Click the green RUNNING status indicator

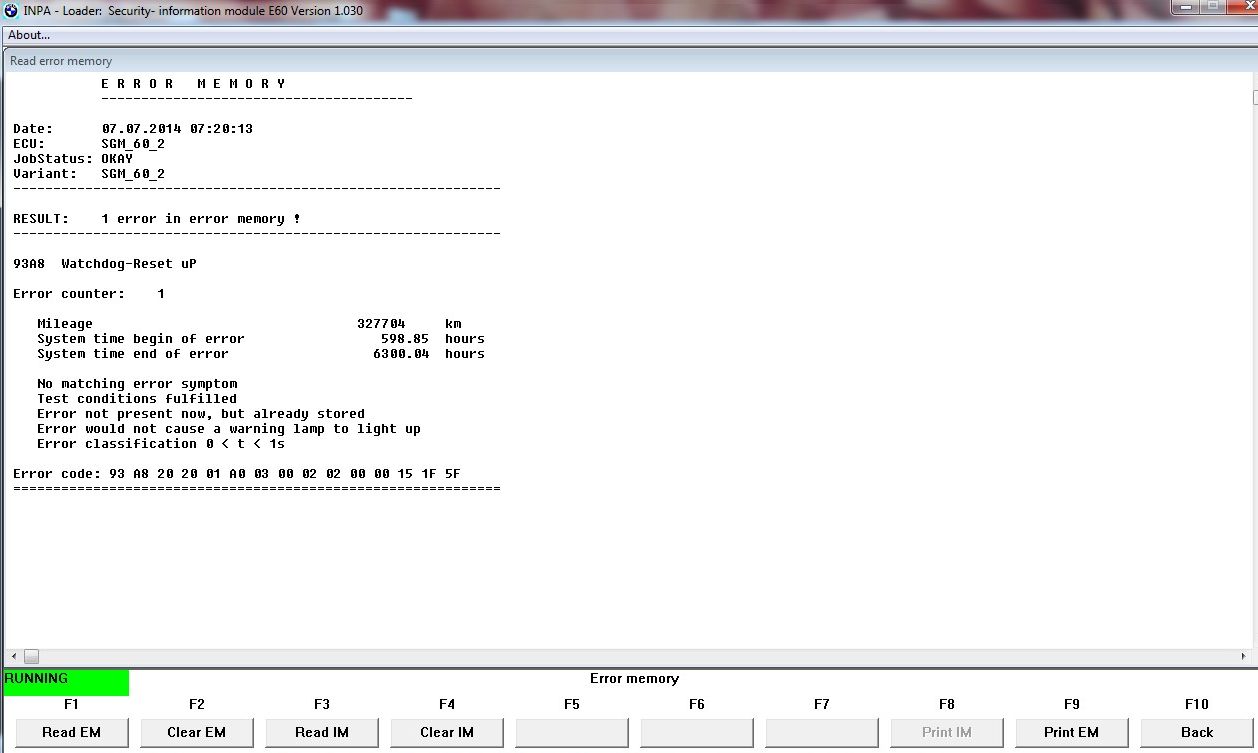click(x=66, y=682)
